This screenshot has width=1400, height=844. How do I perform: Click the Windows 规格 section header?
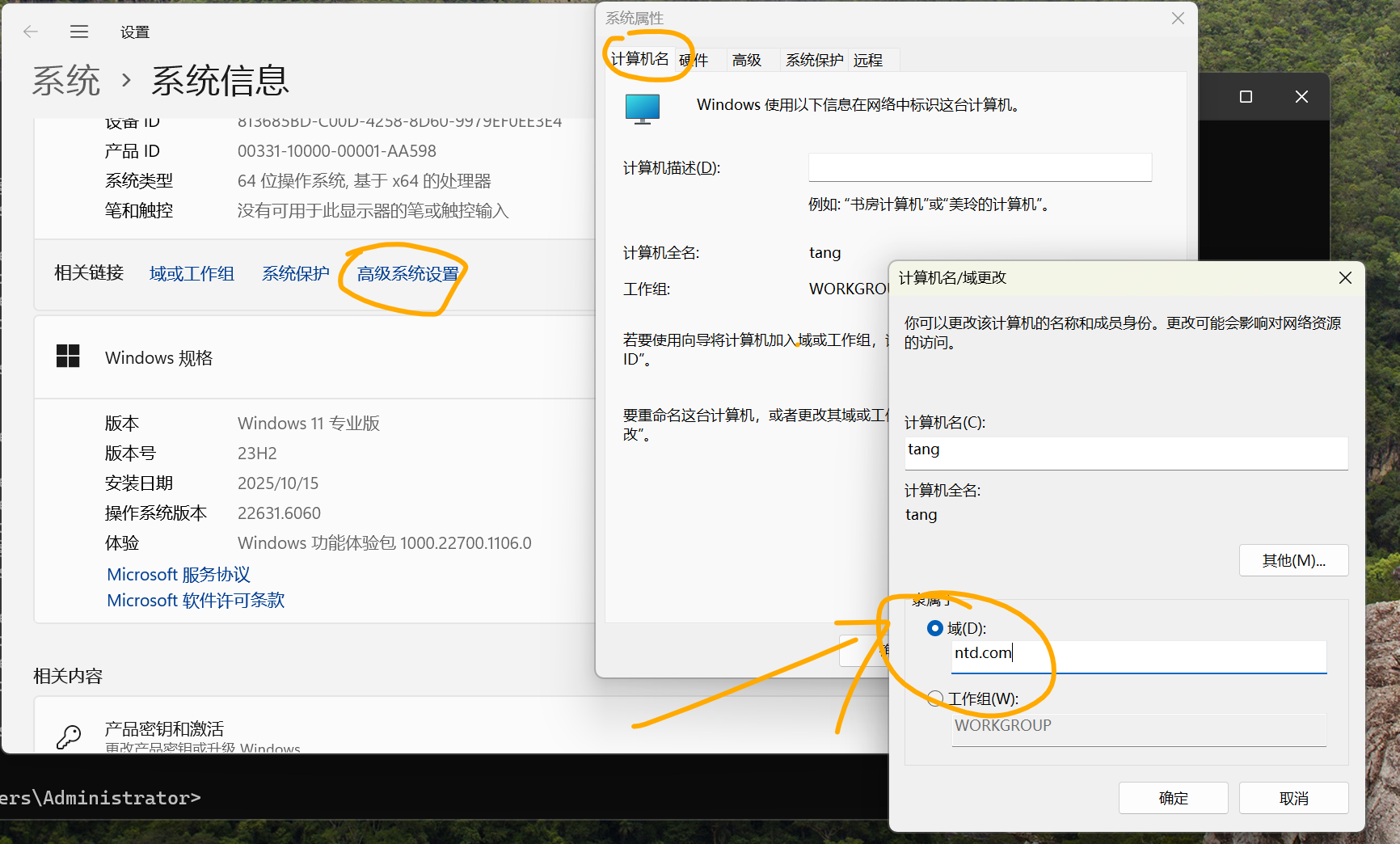tap(315, 357)
